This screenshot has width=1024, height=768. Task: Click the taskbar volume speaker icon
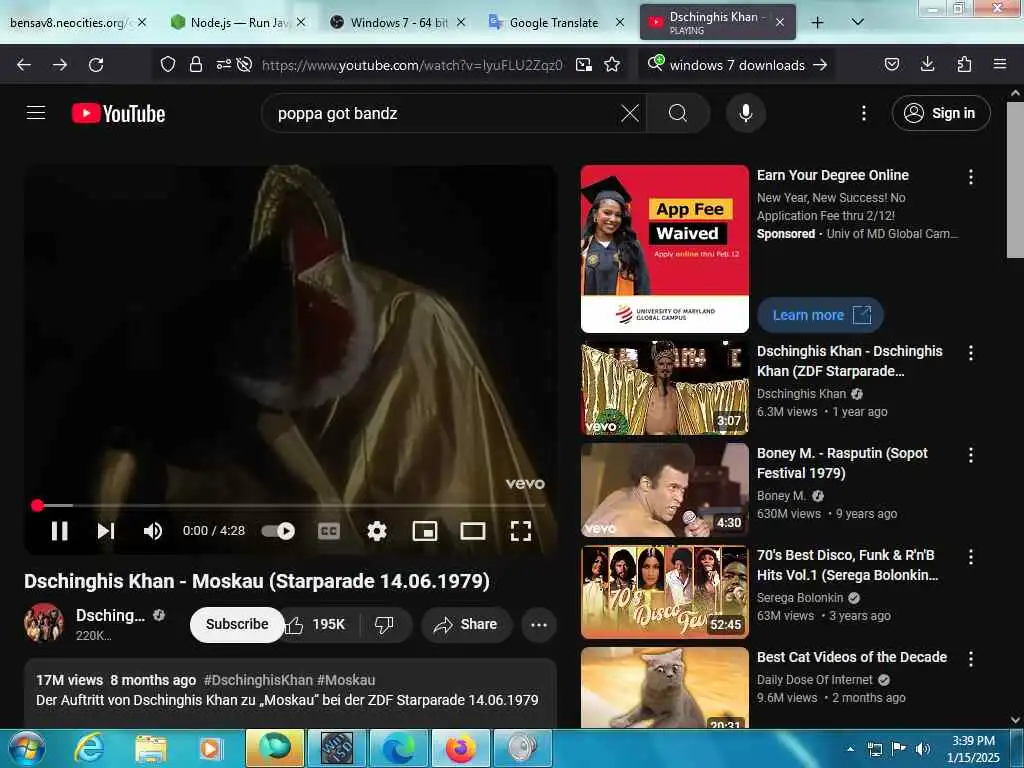tap(922, 749)
